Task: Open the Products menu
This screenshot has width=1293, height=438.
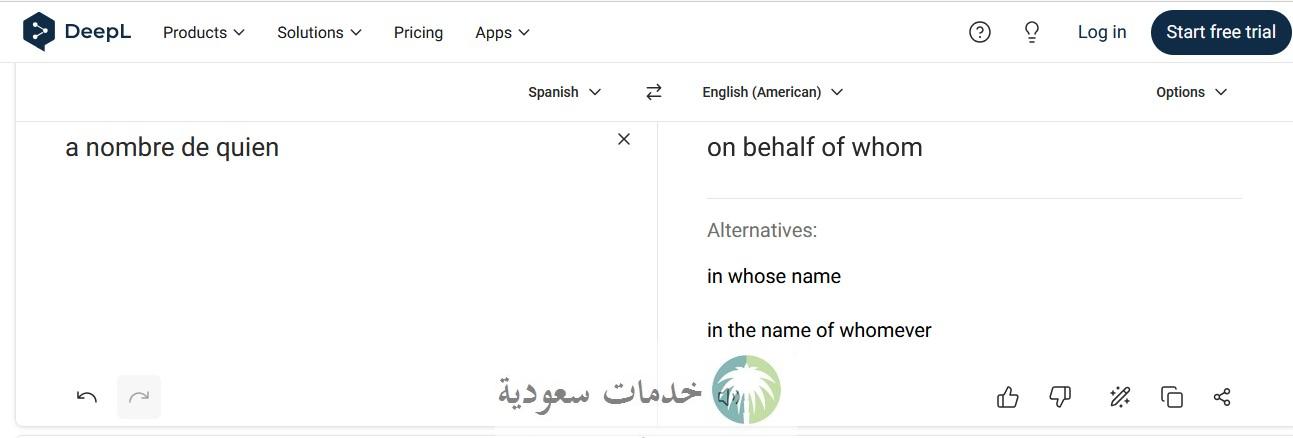Action: pyautogui.click(x=204, y=33)
